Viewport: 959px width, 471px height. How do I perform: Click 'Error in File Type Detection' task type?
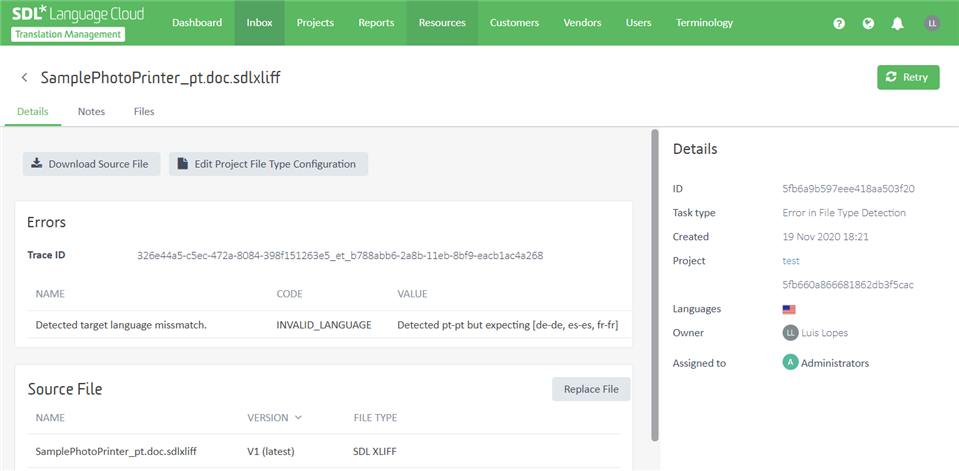[x=844, y=213]
